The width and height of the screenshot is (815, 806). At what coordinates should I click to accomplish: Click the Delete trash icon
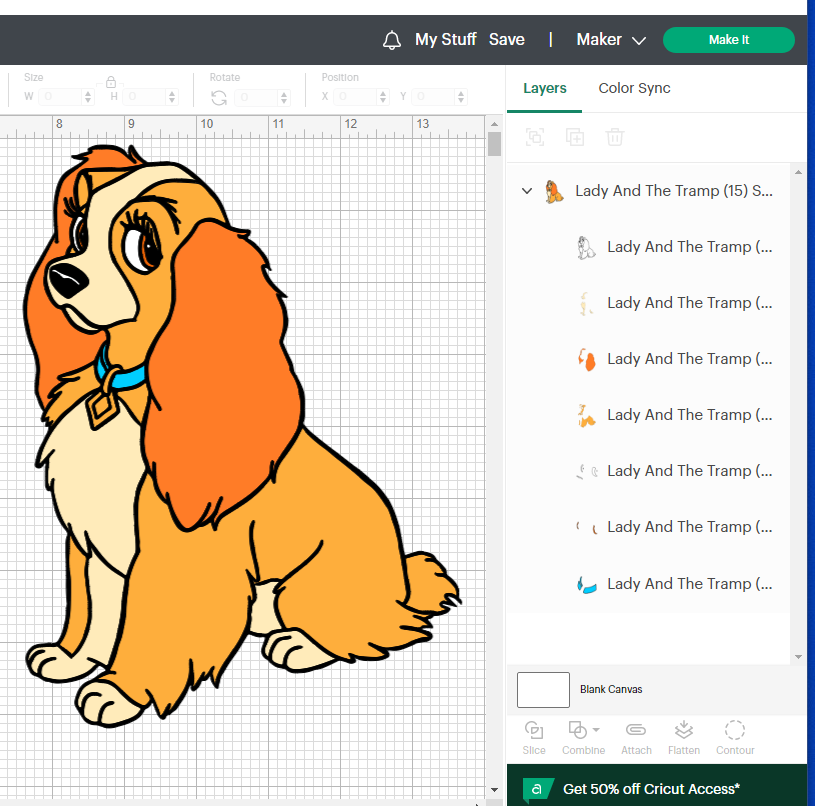614,137
